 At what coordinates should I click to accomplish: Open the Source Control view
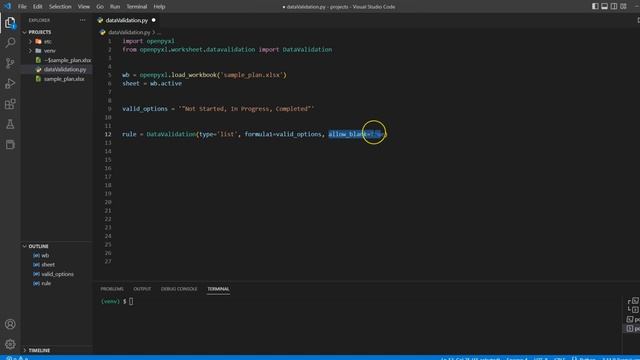[x=10, y=63]
